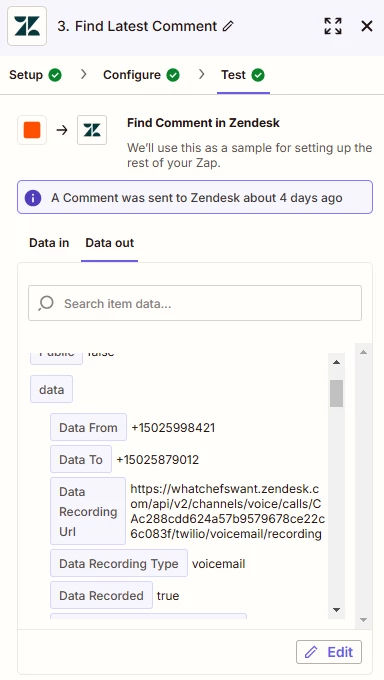
Task: Select the Data out tab
Action: coord(110,243)
